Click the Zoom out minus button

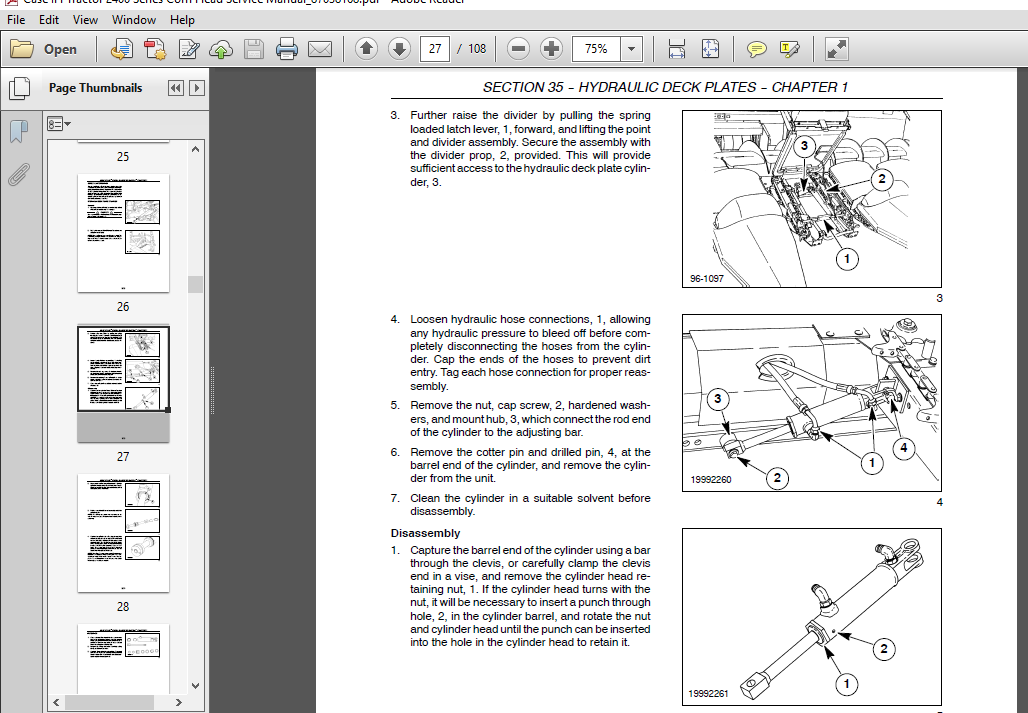click(x=518, y=49)
